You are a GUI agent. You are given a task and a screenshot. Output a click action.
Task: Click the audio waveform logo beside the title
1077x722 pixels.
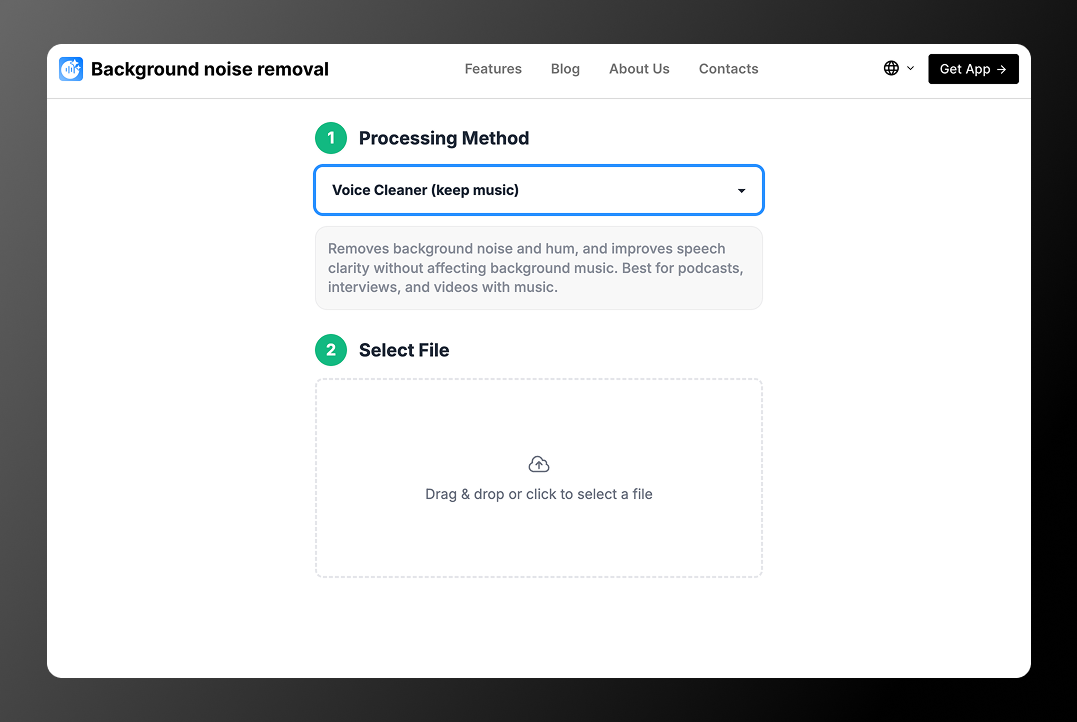pyautogui.click(x=70, y=69)
